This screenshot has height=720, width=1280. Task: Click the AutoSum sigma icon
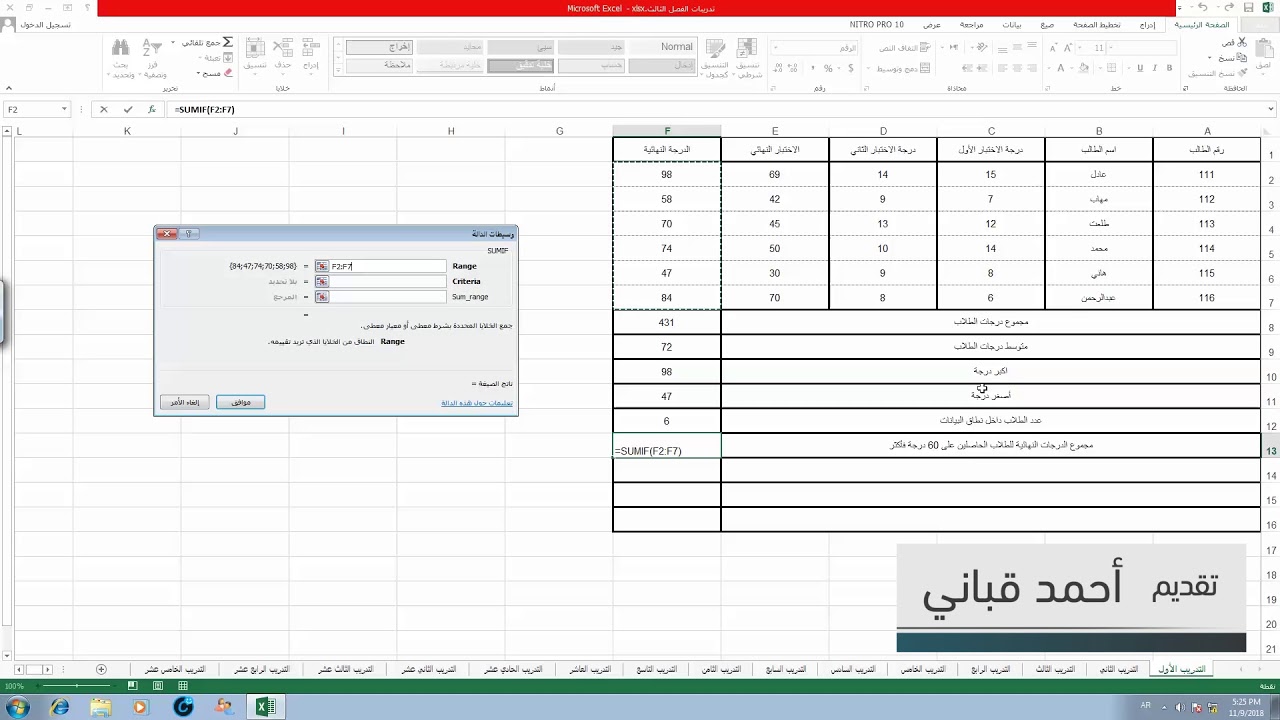(x=228, y=42)
